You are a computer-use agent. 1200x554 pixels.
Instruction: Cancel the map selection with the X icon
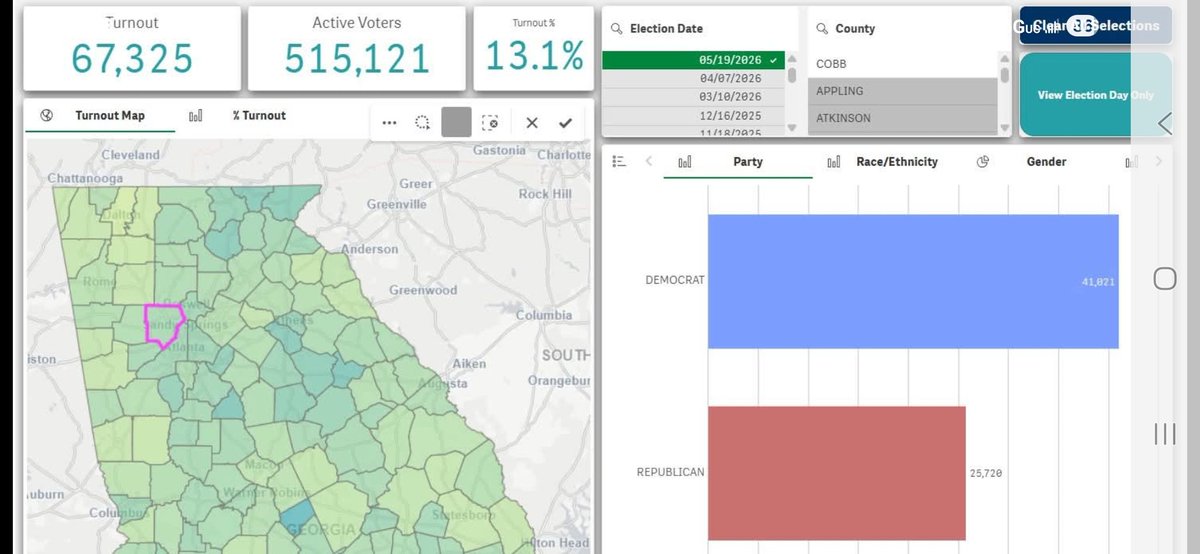532,123
